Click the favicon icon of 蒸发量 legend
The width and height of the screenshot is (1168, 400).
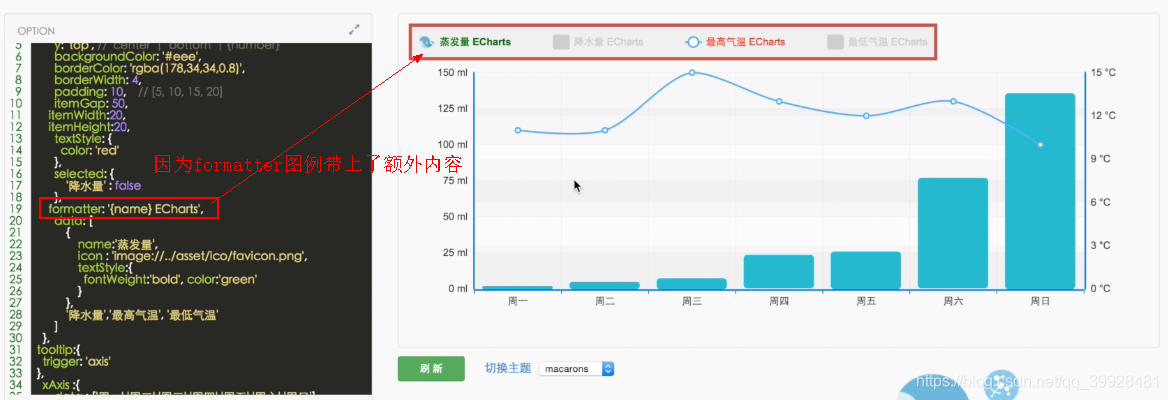425,42
